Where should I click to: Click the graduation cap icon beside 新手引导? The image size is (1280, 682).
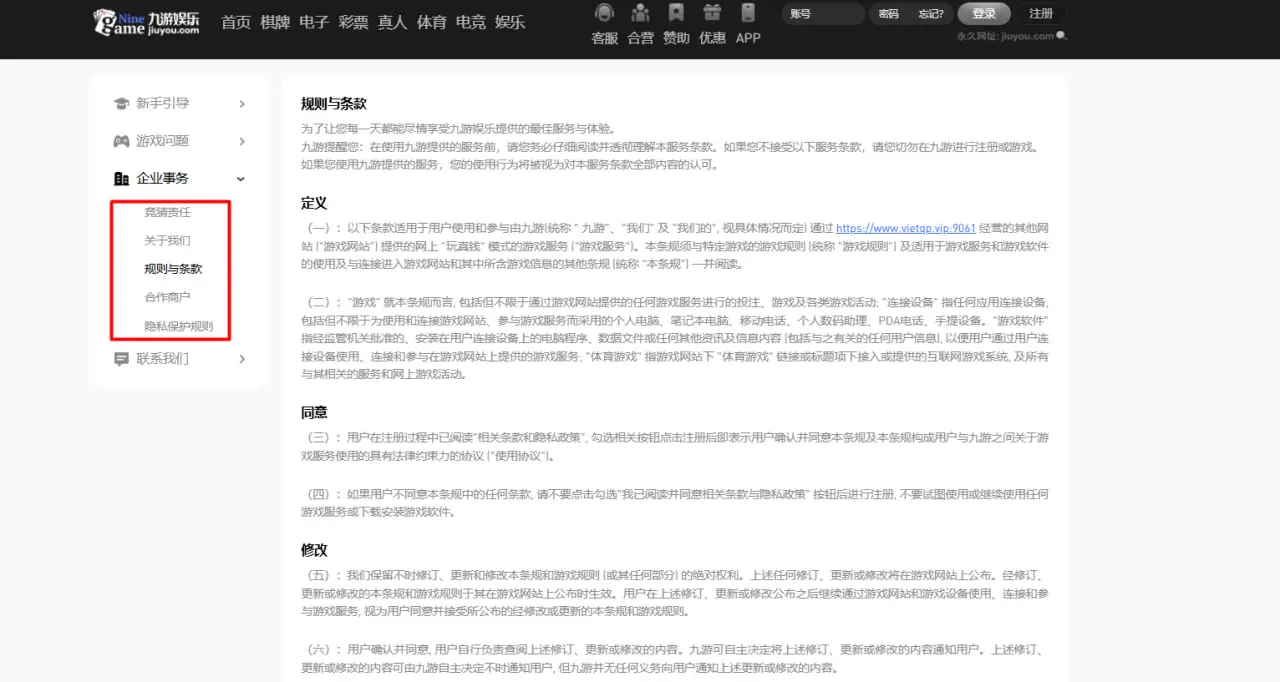(x=120, y=102)
